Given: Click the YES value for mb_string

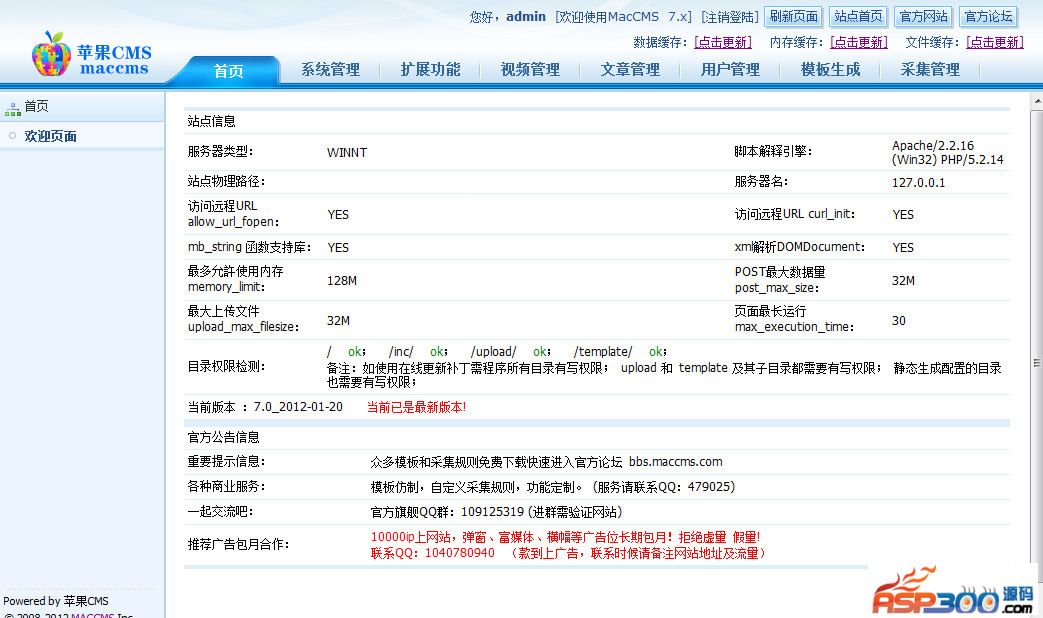Looking at the screenshot, I should [x=338, y=247].
